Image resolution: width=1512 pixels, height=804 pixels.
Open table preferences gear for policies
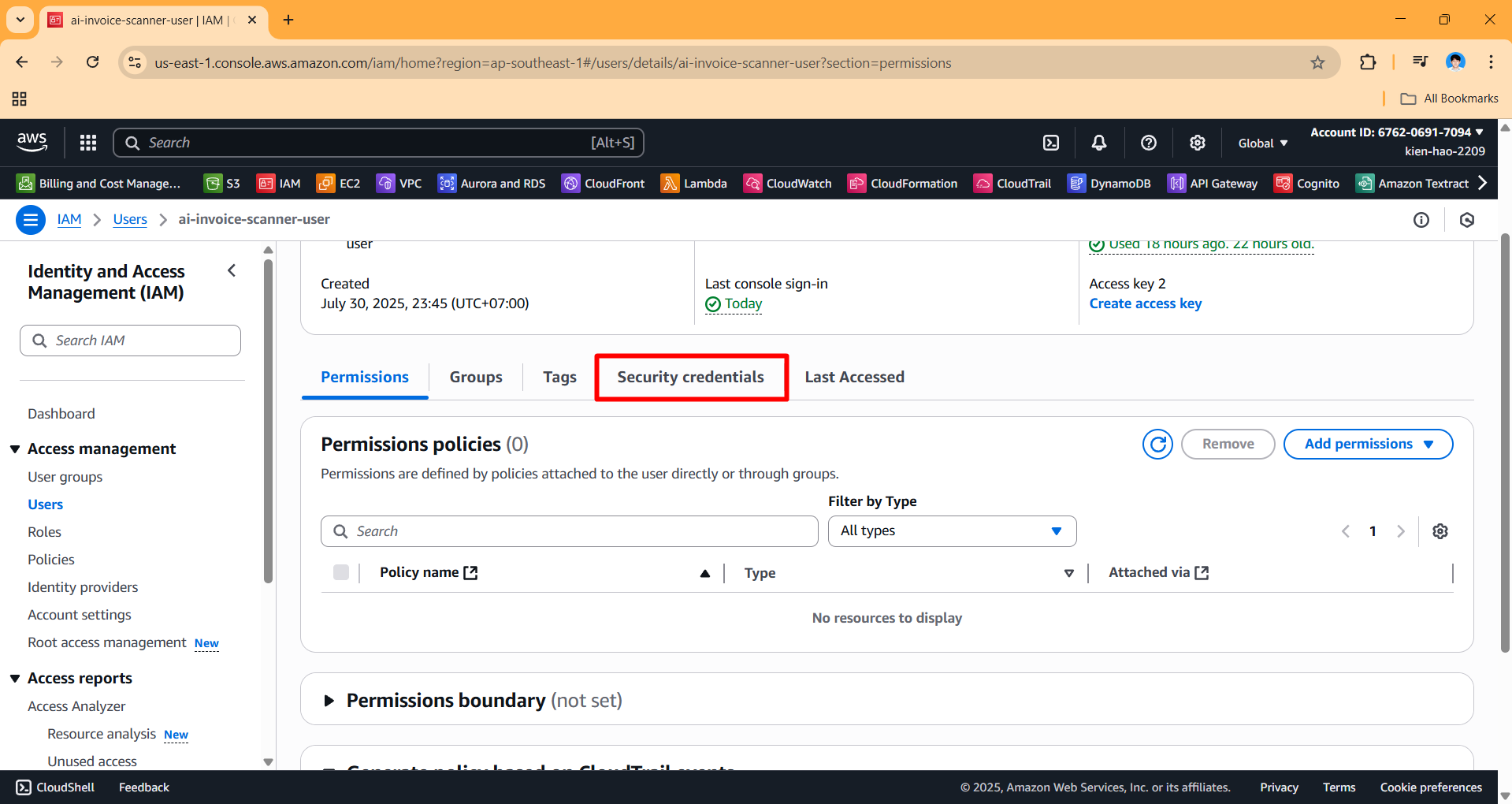[1440, 530]
